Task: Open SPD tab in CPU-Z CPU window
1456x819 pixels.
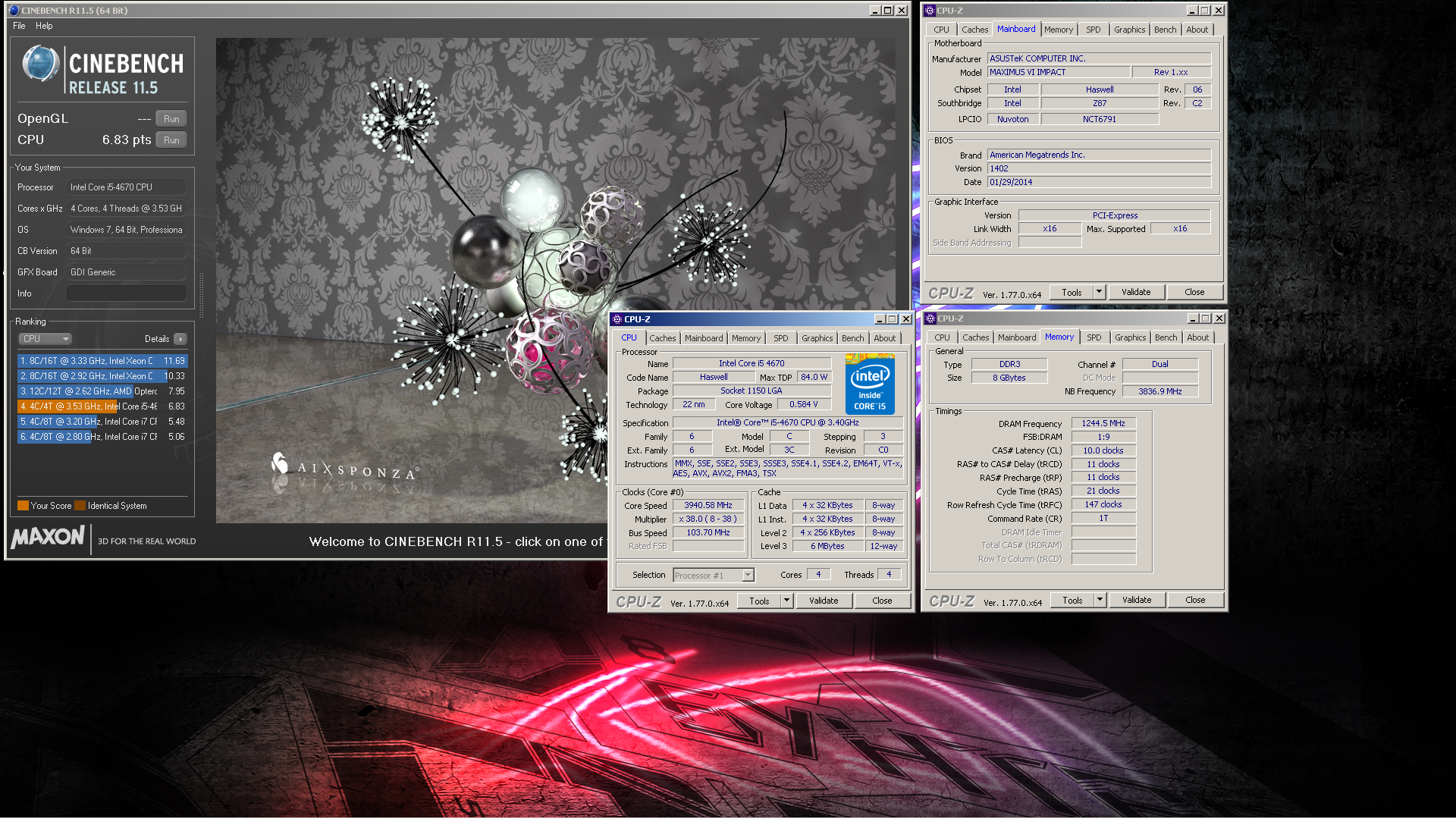Action: tap(780, 338)
